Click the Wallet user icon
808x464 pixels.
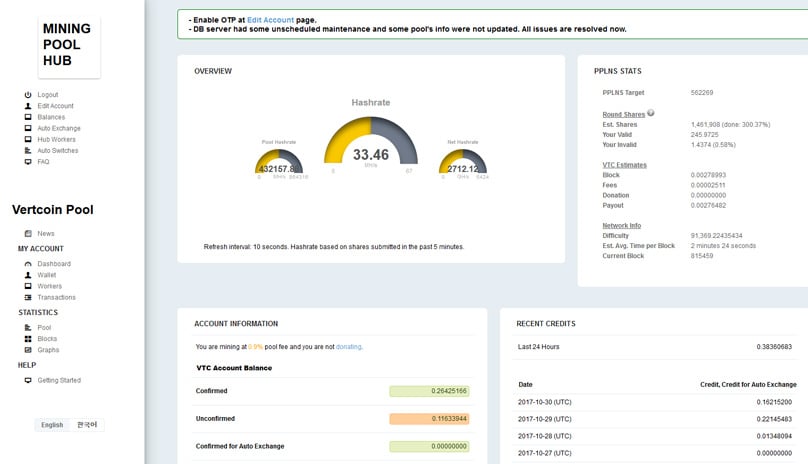tap(28, 275)
